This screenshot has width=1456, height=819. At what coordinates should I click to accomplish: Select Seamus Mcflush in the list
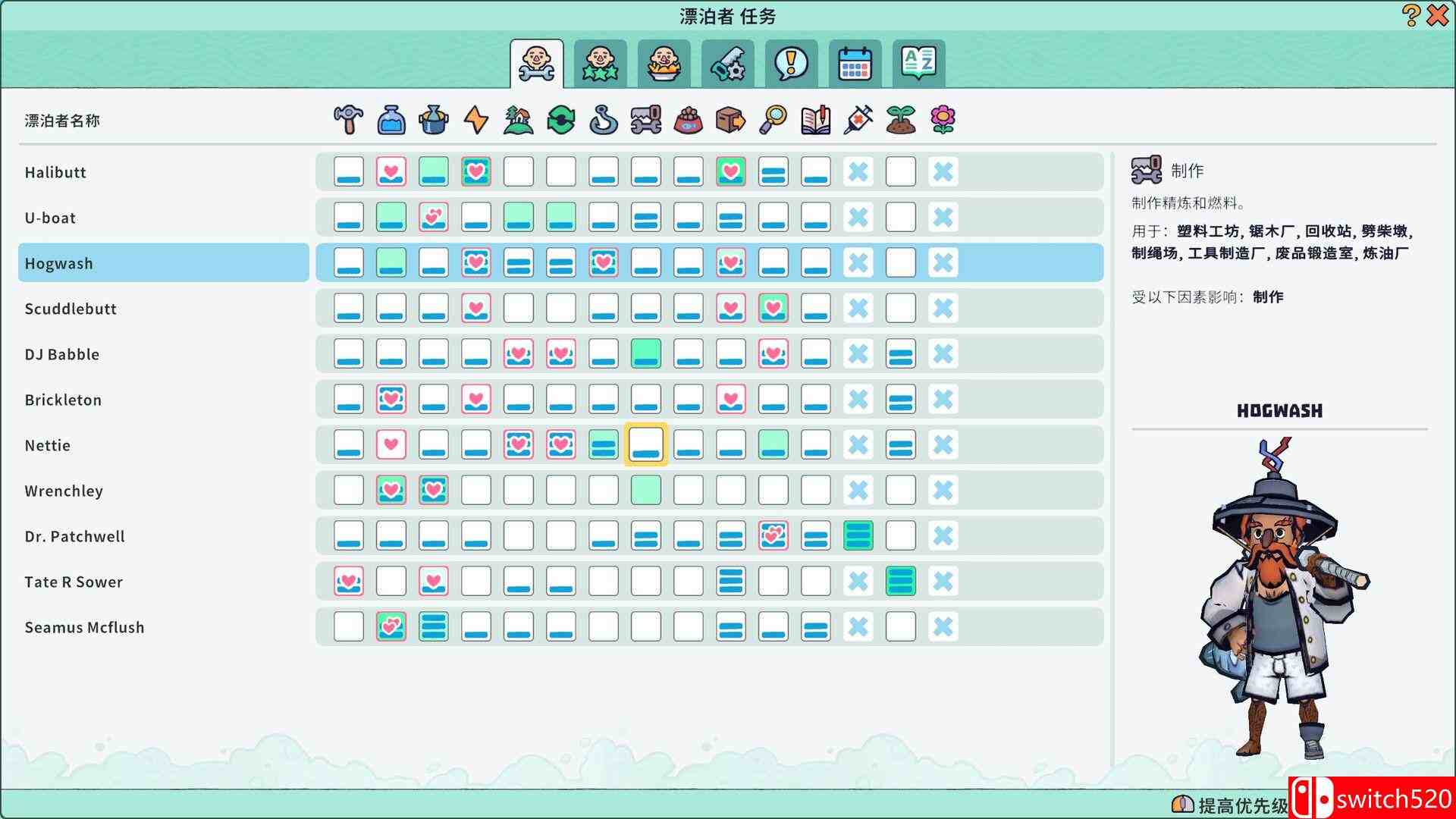point(84,627)
